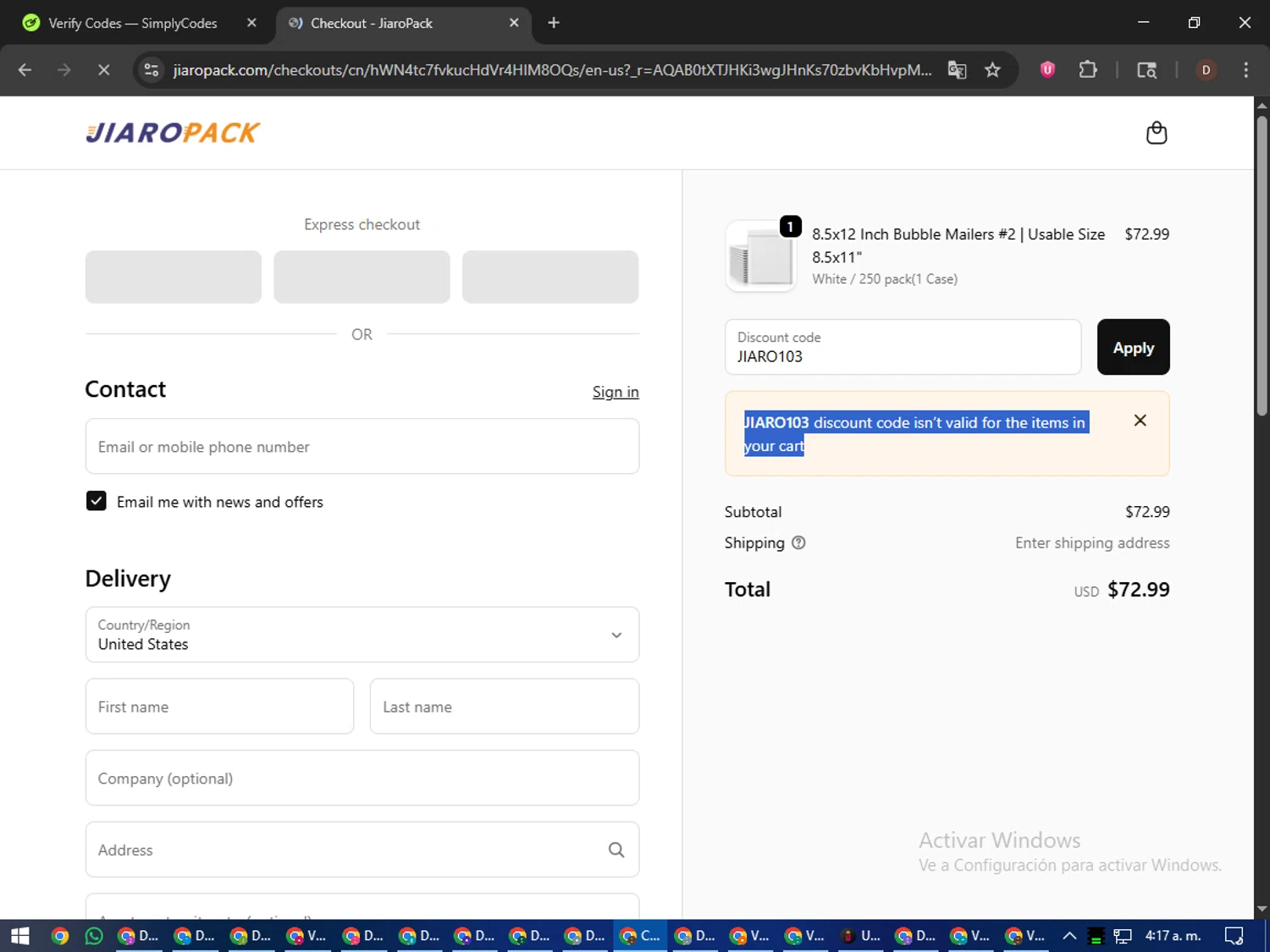This screenshot has height=952, width=1270.
Task: View site information icon in address bar
Action: coord(152,70)
